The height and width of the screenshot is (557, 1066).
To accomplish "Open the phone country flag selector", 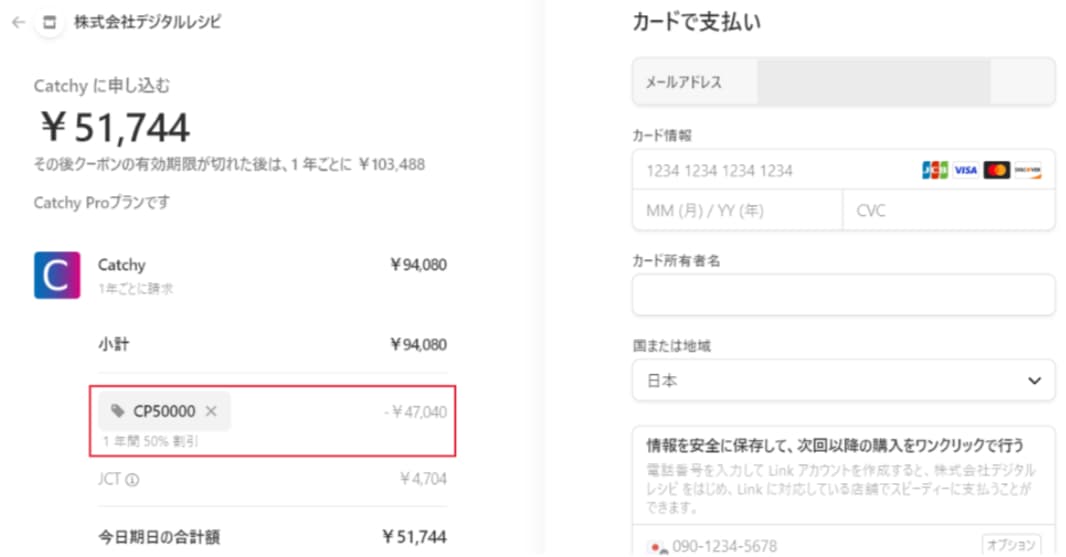I will (x=658, y=546).
